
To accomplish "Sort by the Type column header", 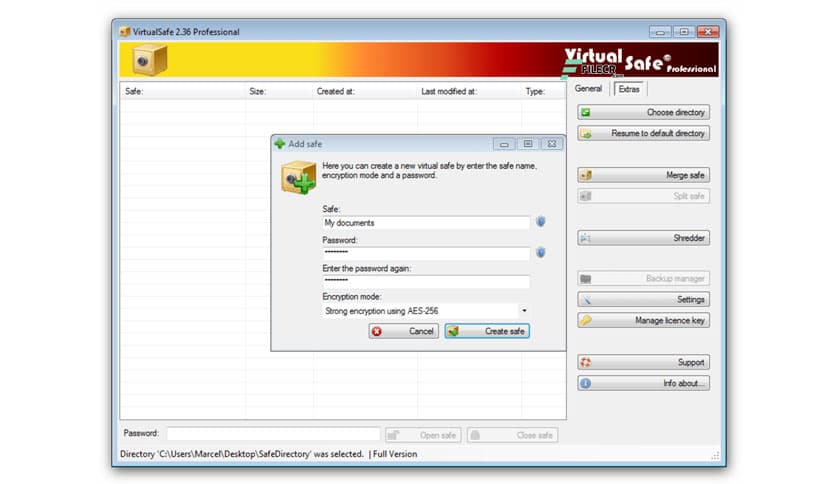I will (543, 92).
